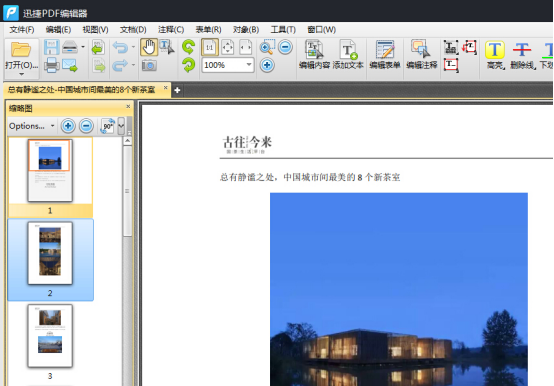Image resolution: width=554 pixels, height=386 pixels.
Task: Shrink thumbnails with the minus button
Action: [86, 126]
